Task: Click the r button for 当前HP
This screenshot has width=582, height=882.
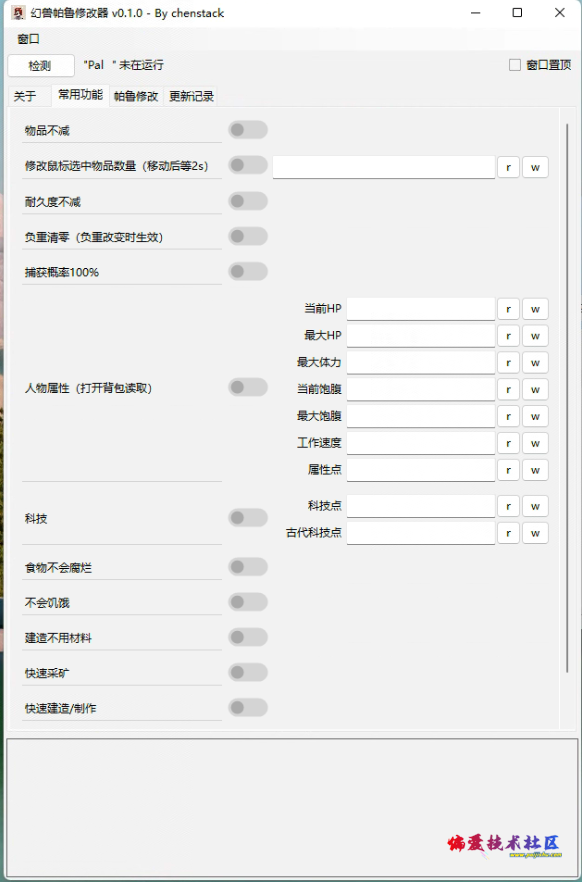Action: [x=508, y=309]
